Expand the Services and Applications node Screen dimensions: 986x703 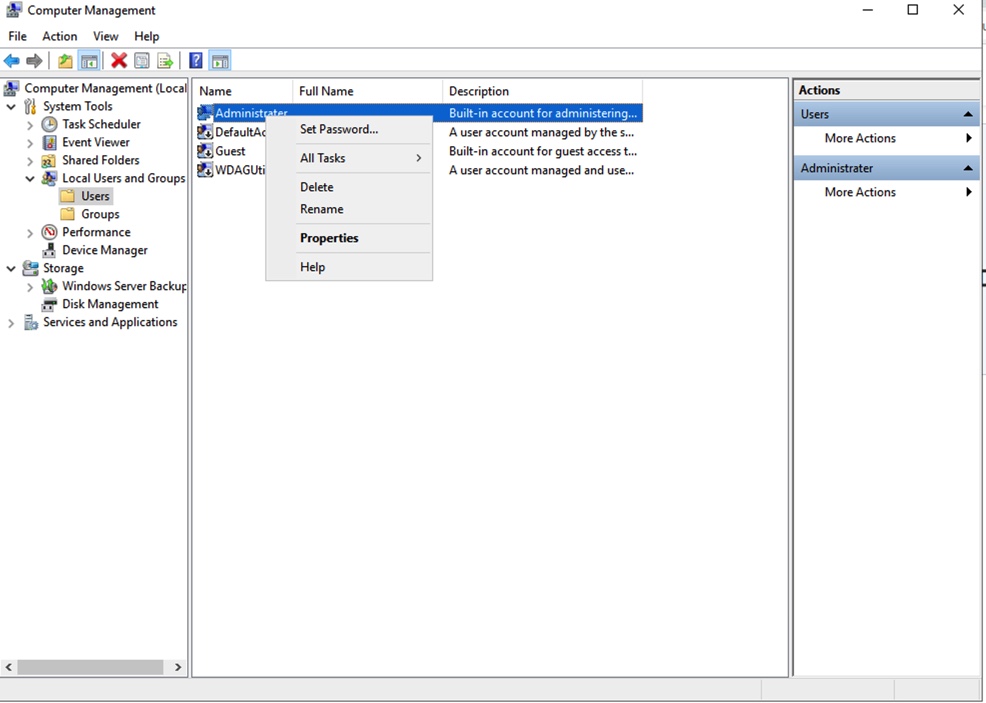tap(10, 322)
